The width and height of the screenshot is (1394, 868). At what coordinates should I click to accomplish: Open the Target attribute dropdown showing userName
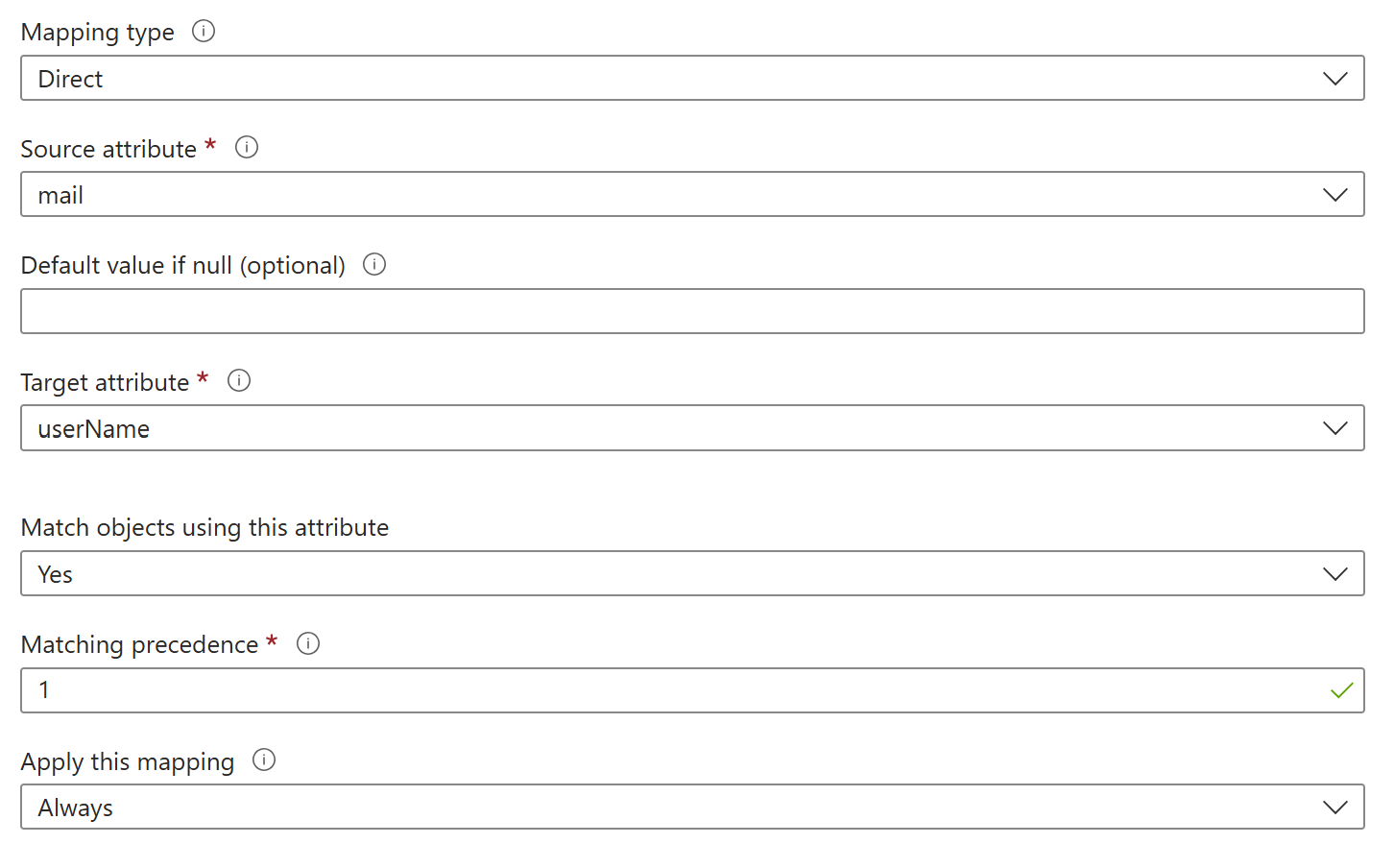pyautogui.click(x=672, y=428)
